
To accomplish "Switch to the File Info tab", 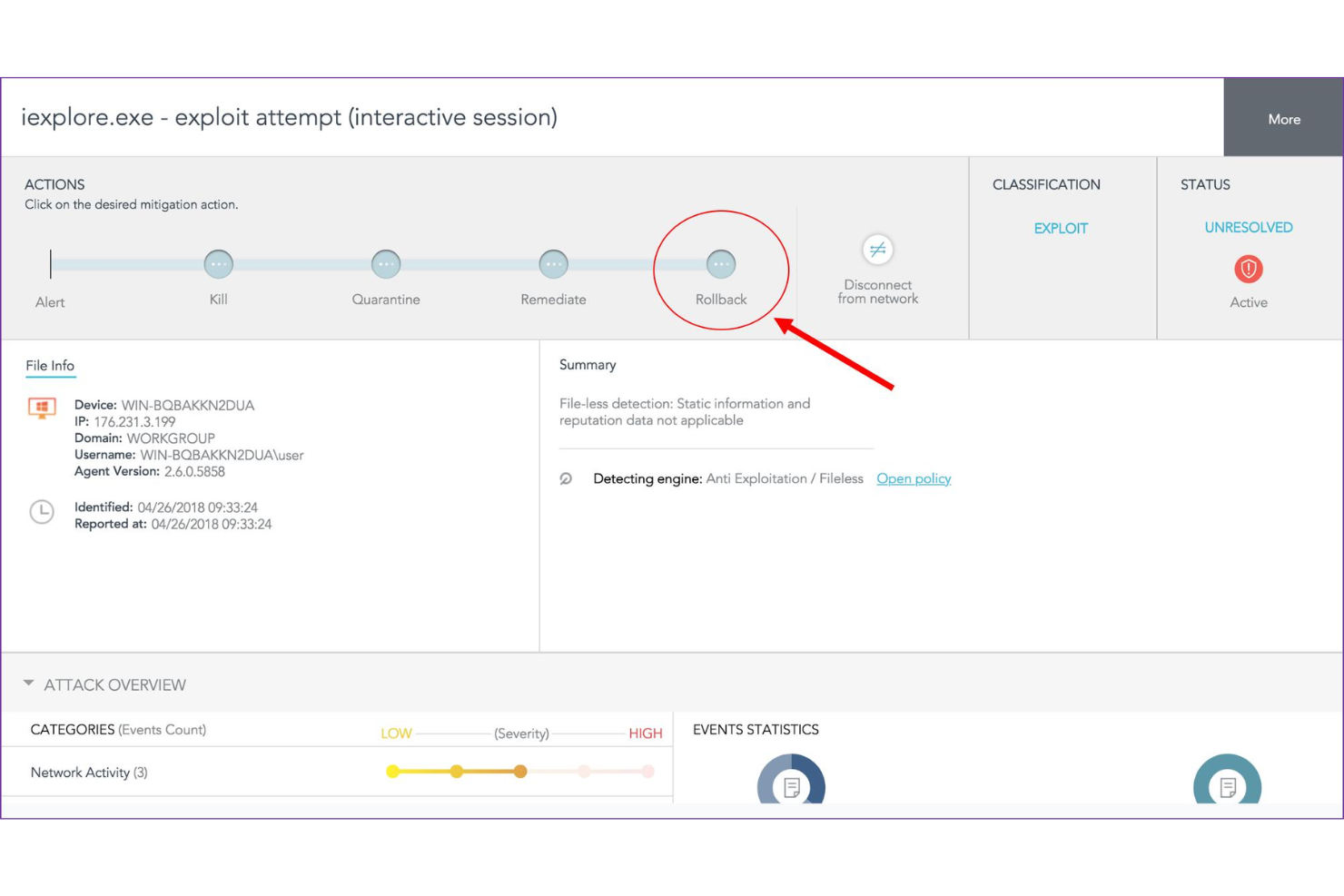I will pos(50,365).
